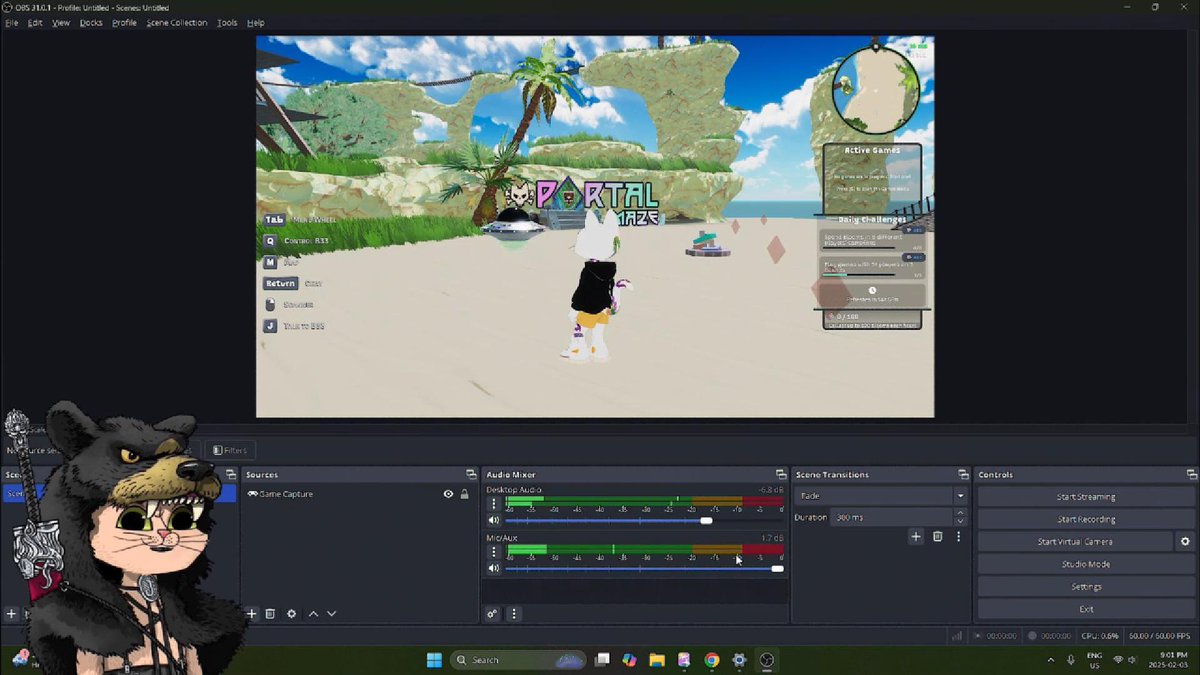Open the Docks menu

coord(91,22)
